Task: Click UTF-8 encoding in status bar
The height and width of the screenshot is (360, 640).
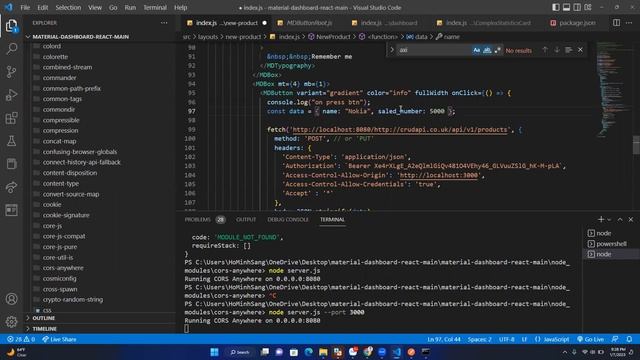Action: [x=507, y=339]
